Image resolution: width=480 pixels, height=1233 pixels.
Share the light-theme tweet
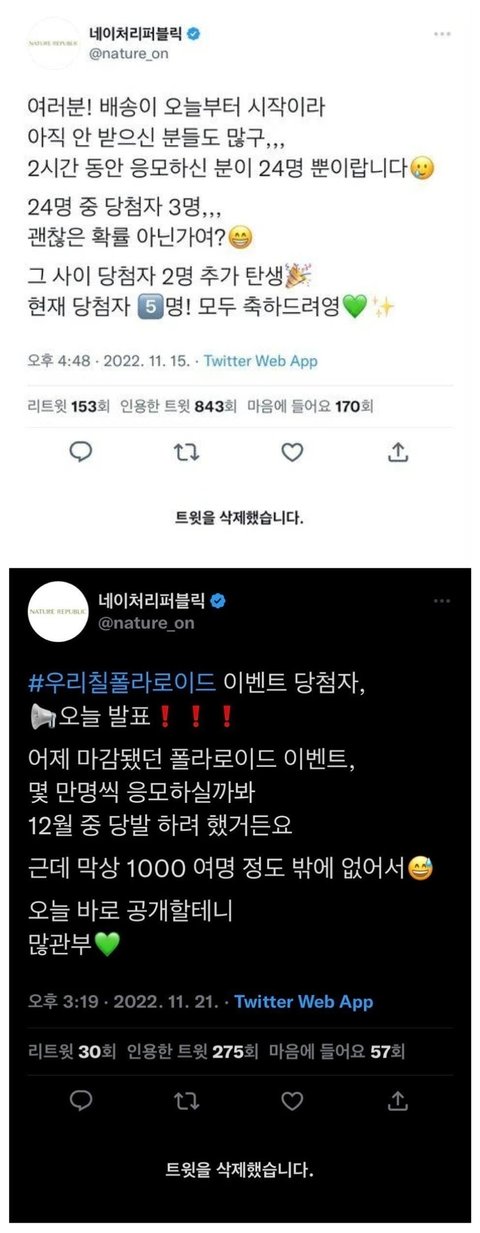tap(398, 452)
